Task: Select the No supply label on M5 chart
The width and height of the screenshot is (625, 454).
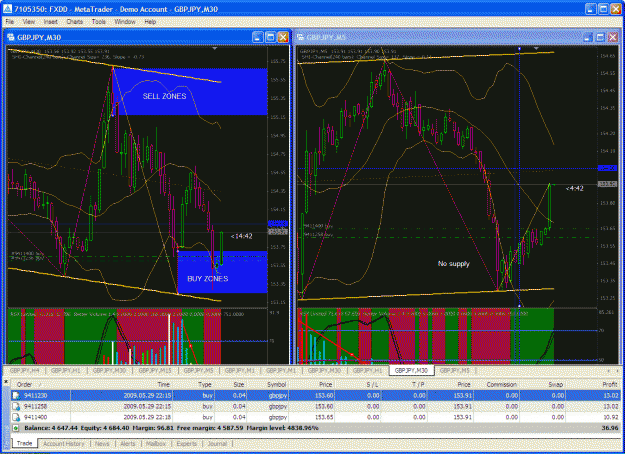Action: [454, 263]
